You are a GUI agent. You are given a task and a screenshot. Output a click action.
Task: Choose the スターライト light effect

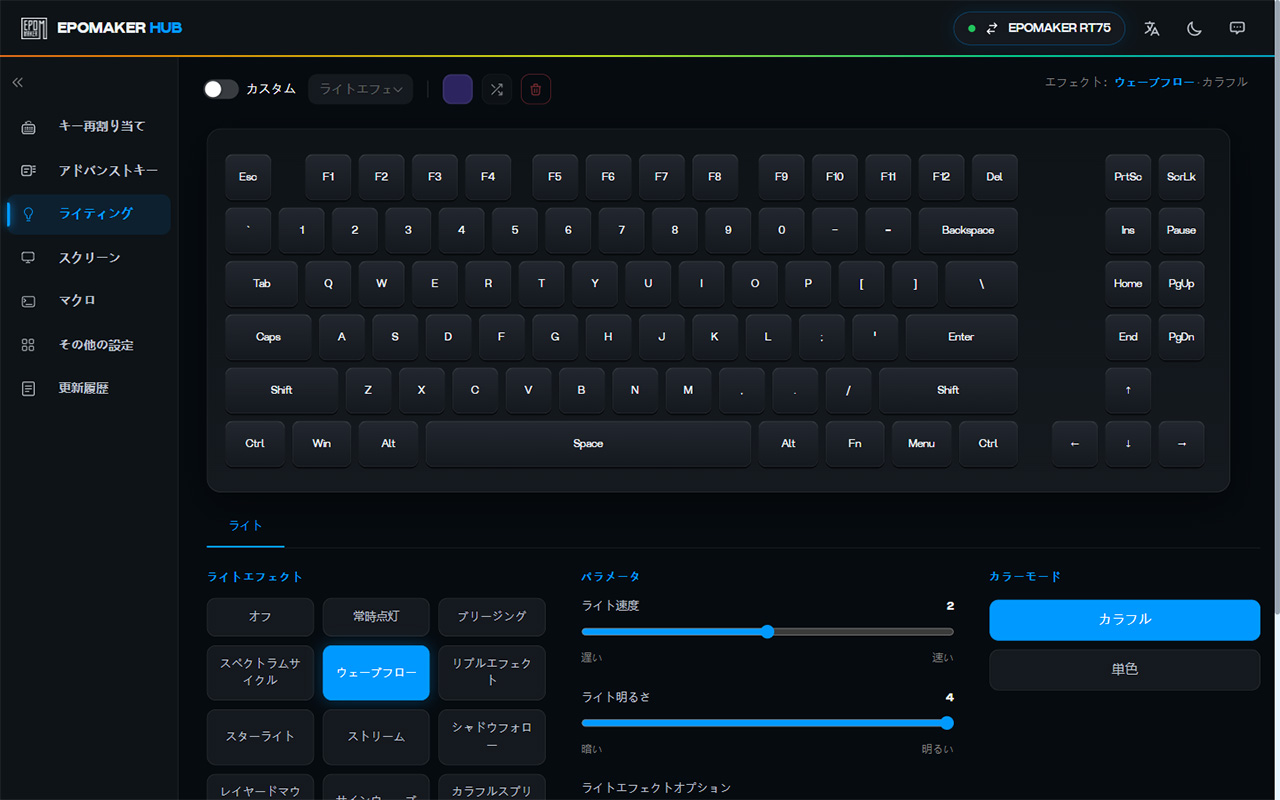pos(260,737)
